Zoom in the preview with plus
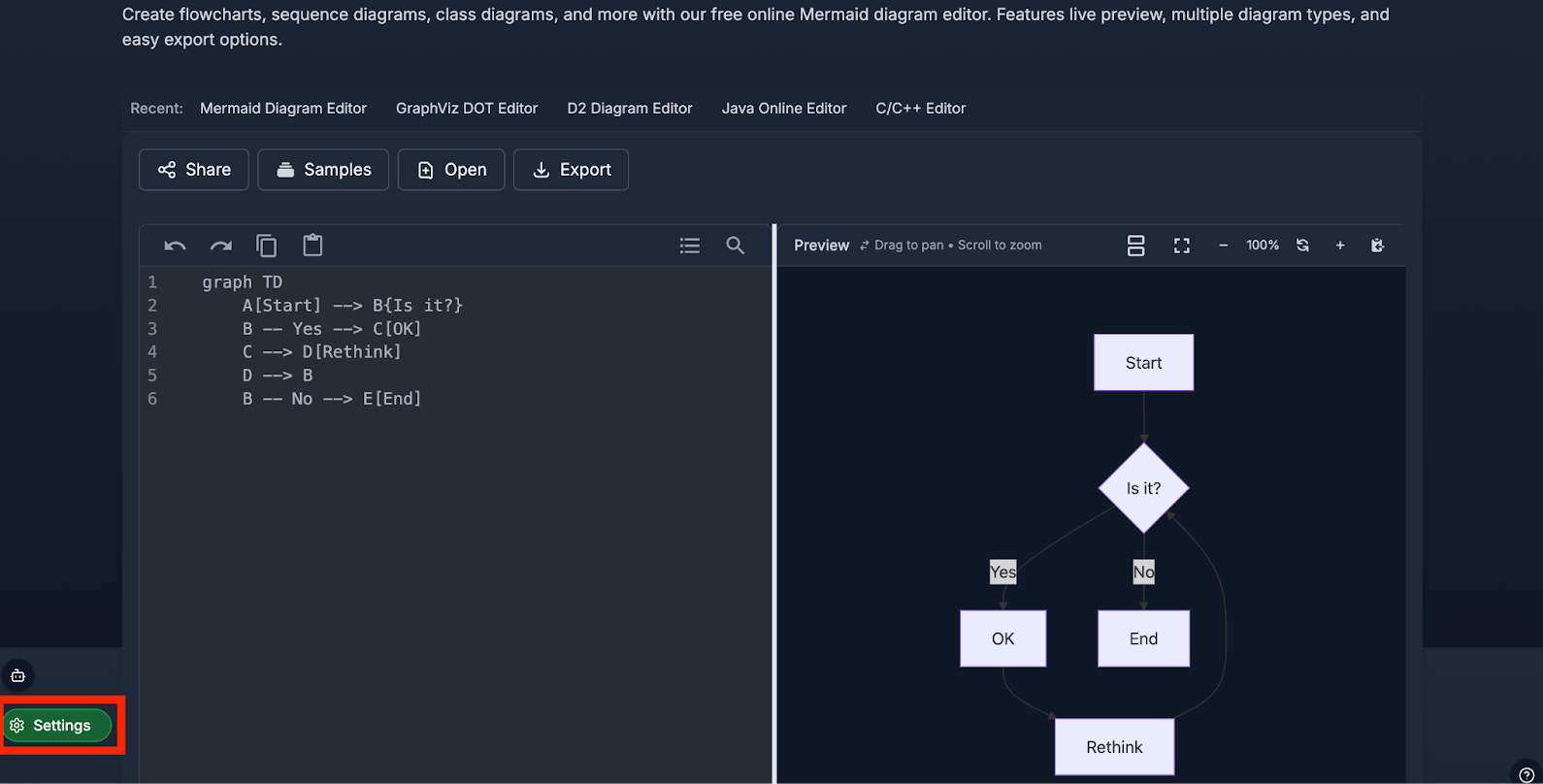This screenshot has width=1543, height=784. click(x=1340, y=245)
